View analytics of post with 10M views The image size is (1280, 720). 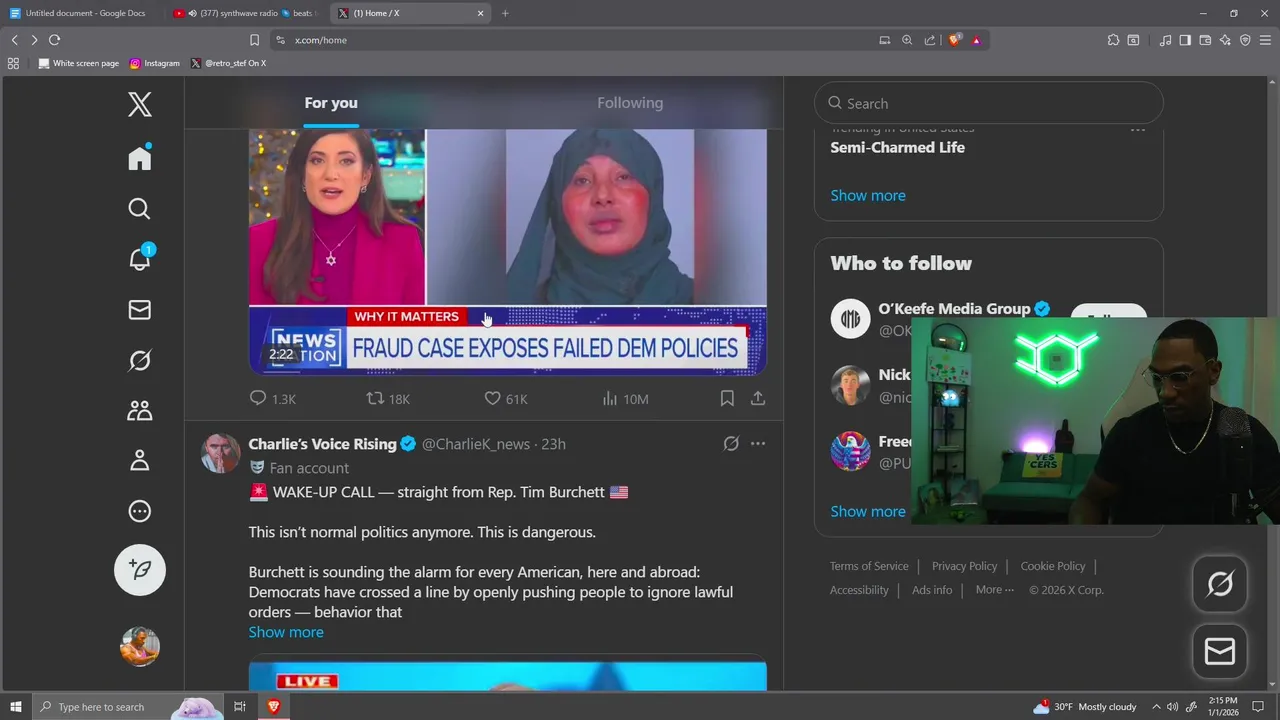[626, 398]
